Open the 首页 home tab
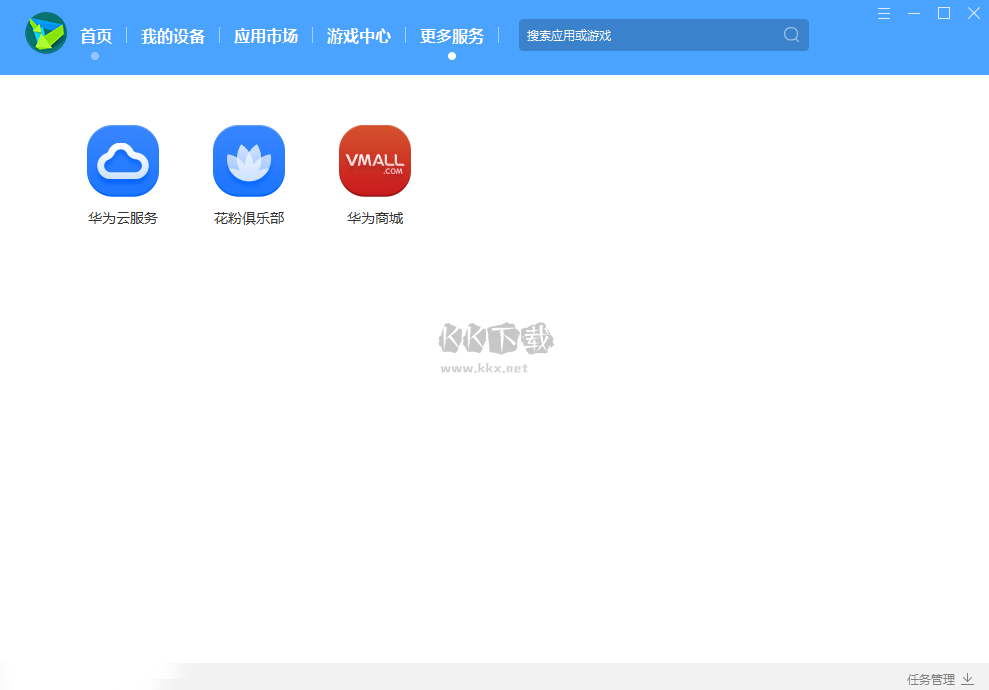 click(x=96, y=36)
